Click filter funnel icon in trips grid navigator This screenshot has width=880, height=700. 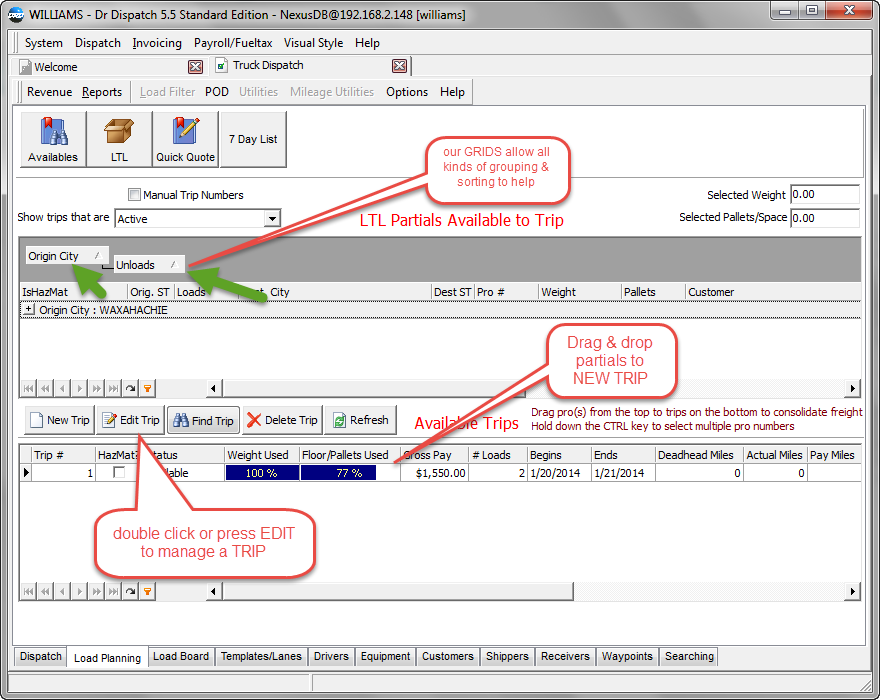pos(147,591)
